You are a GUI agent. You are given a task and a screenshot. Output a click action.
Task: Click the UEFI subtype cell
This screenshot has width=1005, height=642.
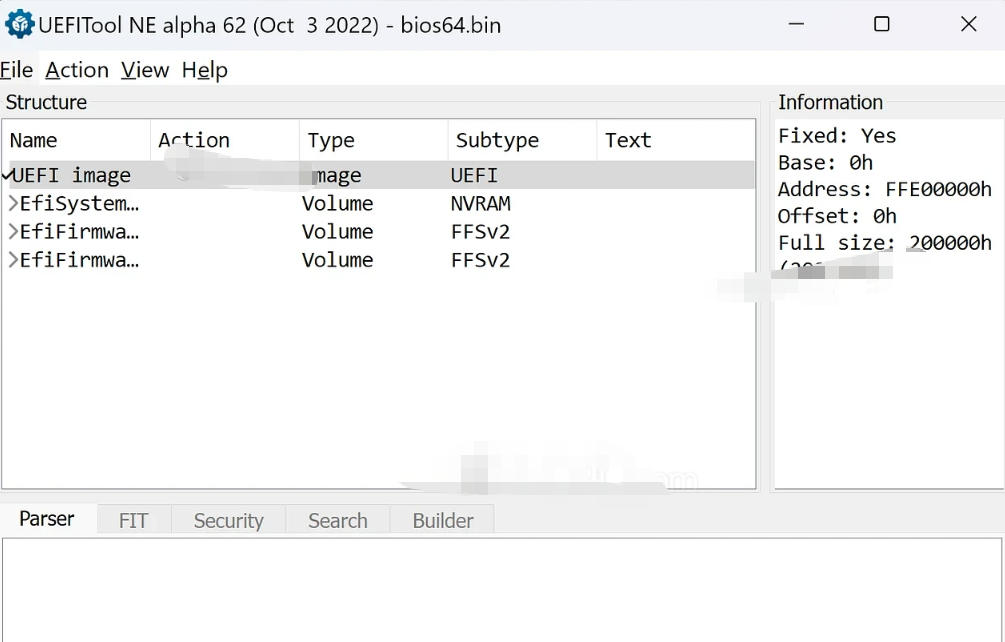click(474, 175)
